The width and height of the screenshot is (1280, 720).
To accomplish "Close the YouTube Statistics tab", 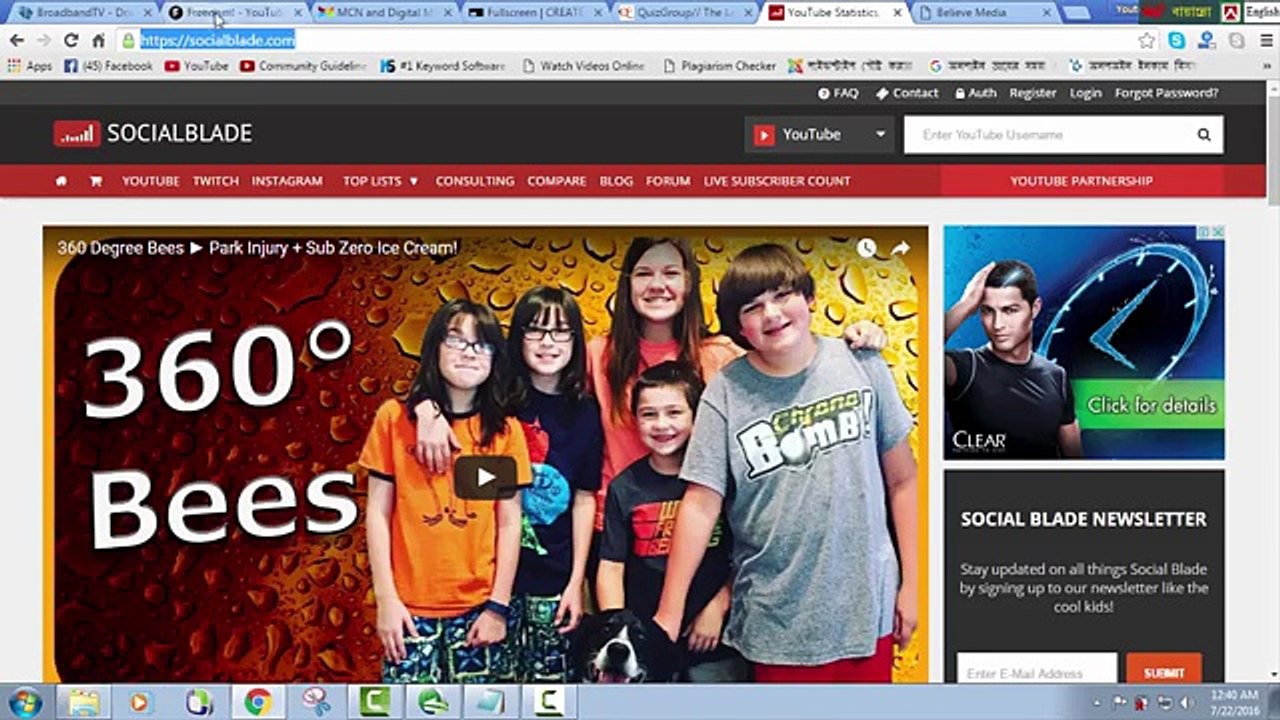I will pyautogui.click(x=897, y=12).
